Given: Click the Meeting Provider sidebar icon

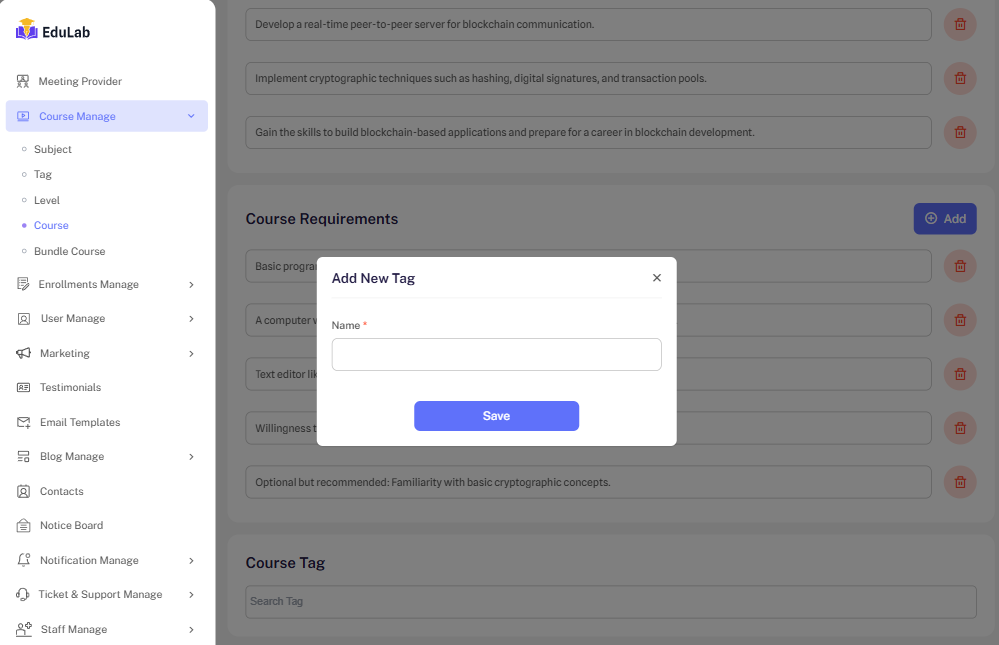Looking at the screenshot, I should tap(23, 81).
